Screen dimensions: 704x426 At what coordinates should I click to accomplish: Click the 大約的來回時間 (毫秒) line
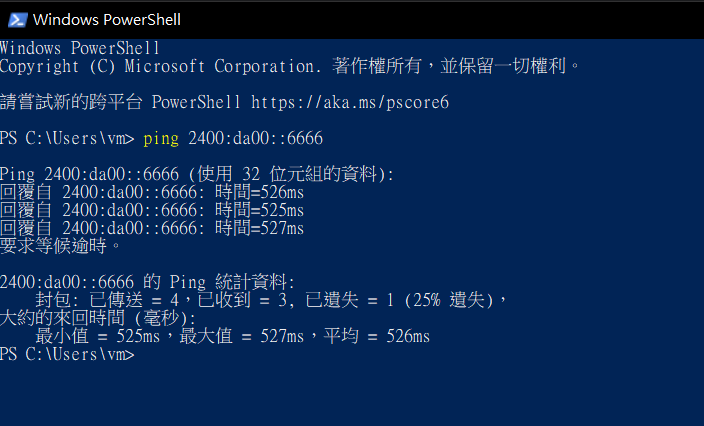pyautogui.click(x=98, y=318)
